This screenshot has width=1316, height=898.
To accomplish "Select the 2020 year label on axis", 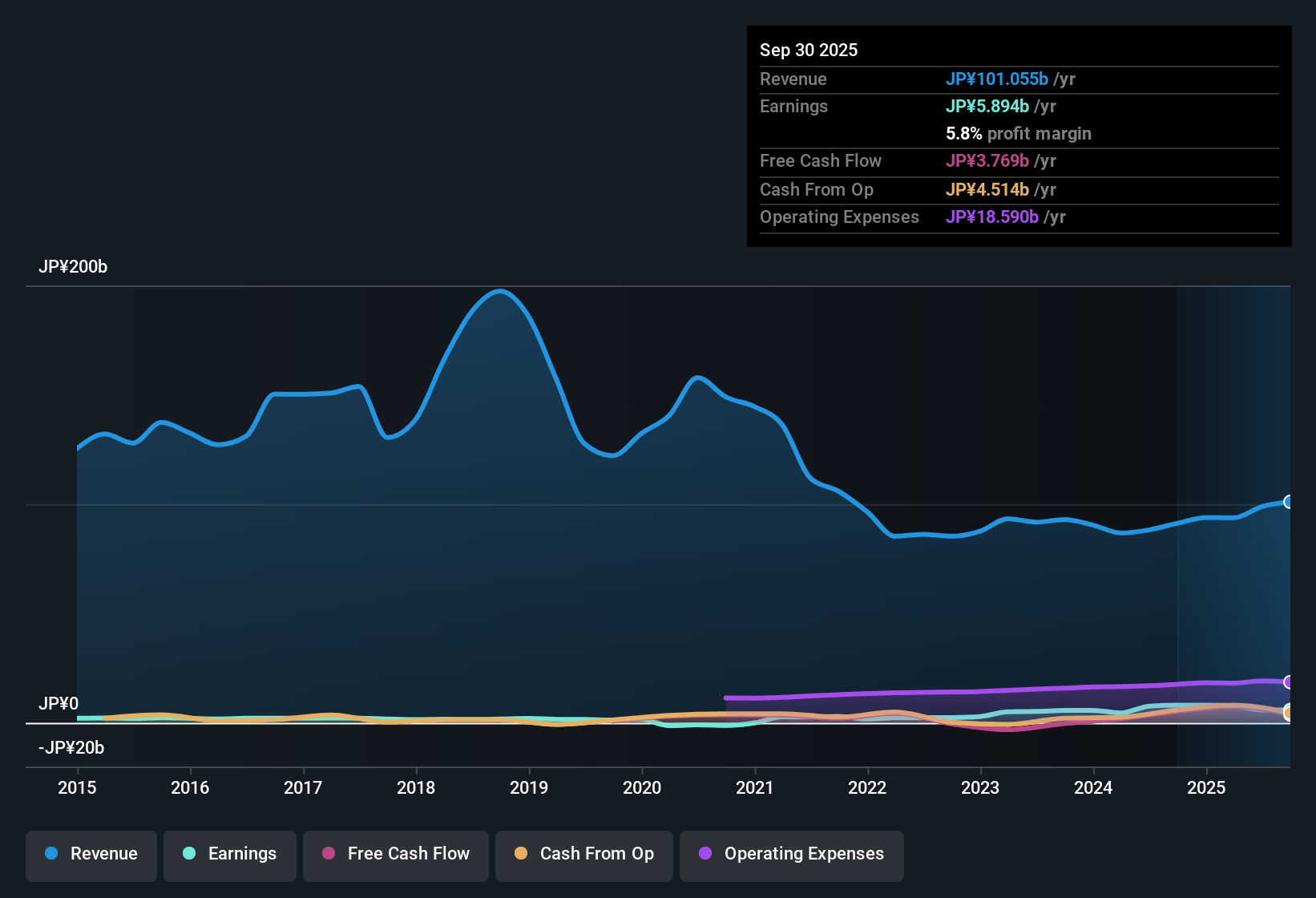I will (x=642, y=788).
